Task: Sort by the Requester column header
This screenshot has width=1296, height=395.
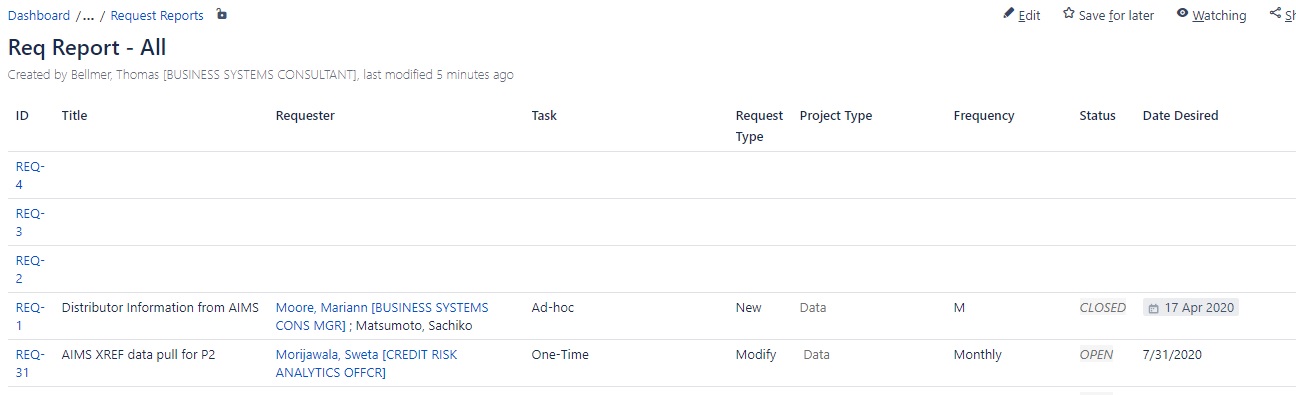Action: 305,115
